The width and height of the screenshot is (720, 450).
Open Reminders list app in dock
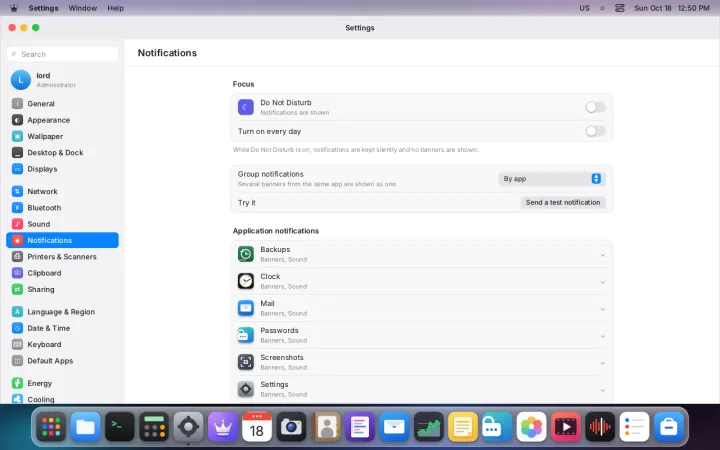[x=634, y=427]
